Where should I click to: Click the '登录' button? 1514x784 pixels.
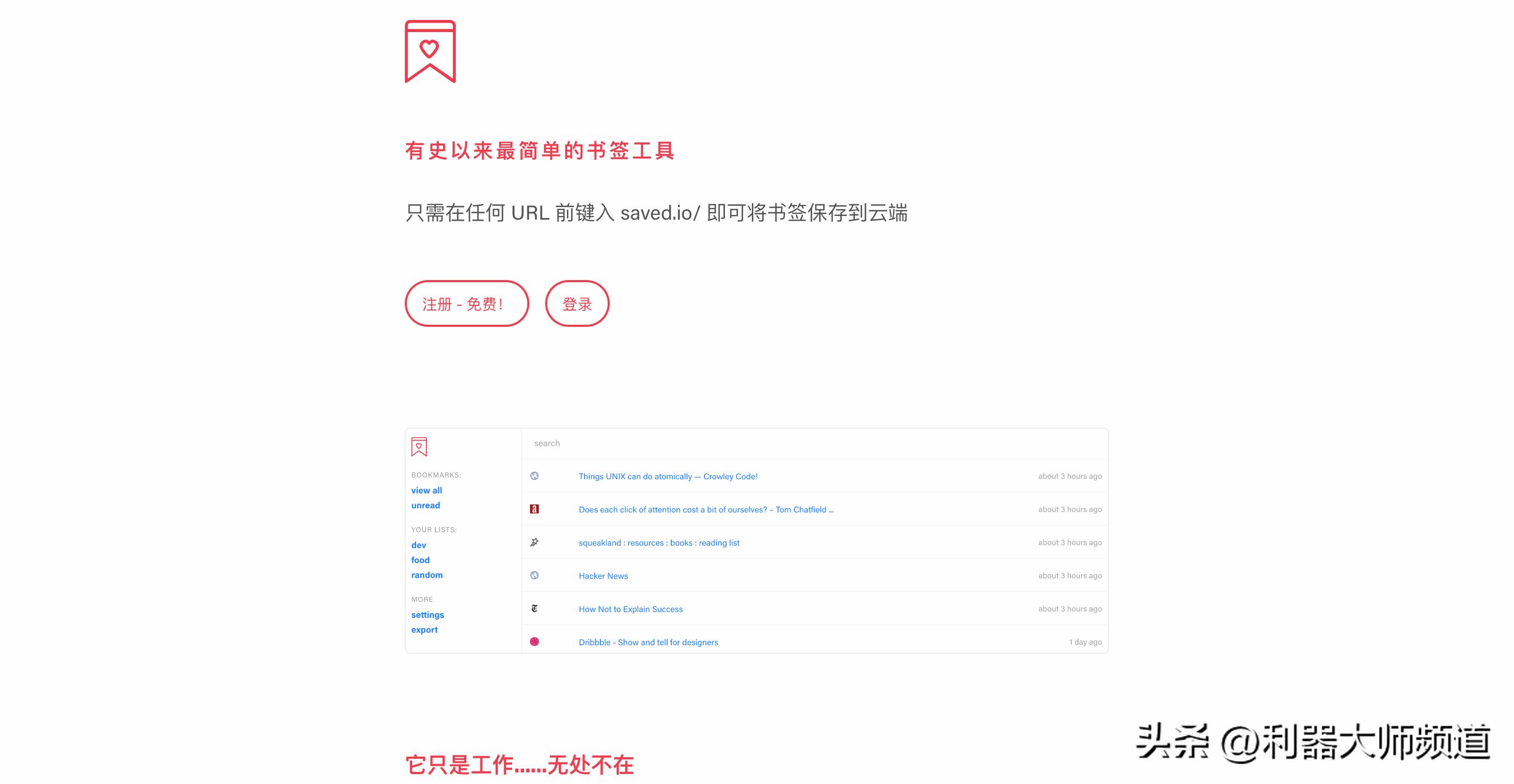[577, 304]
